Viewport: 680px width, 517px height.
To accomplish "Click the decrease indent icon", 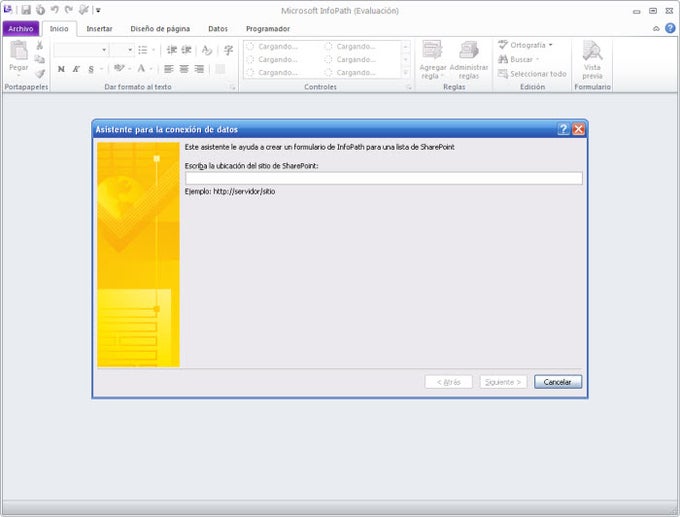I will pos(172,50).
